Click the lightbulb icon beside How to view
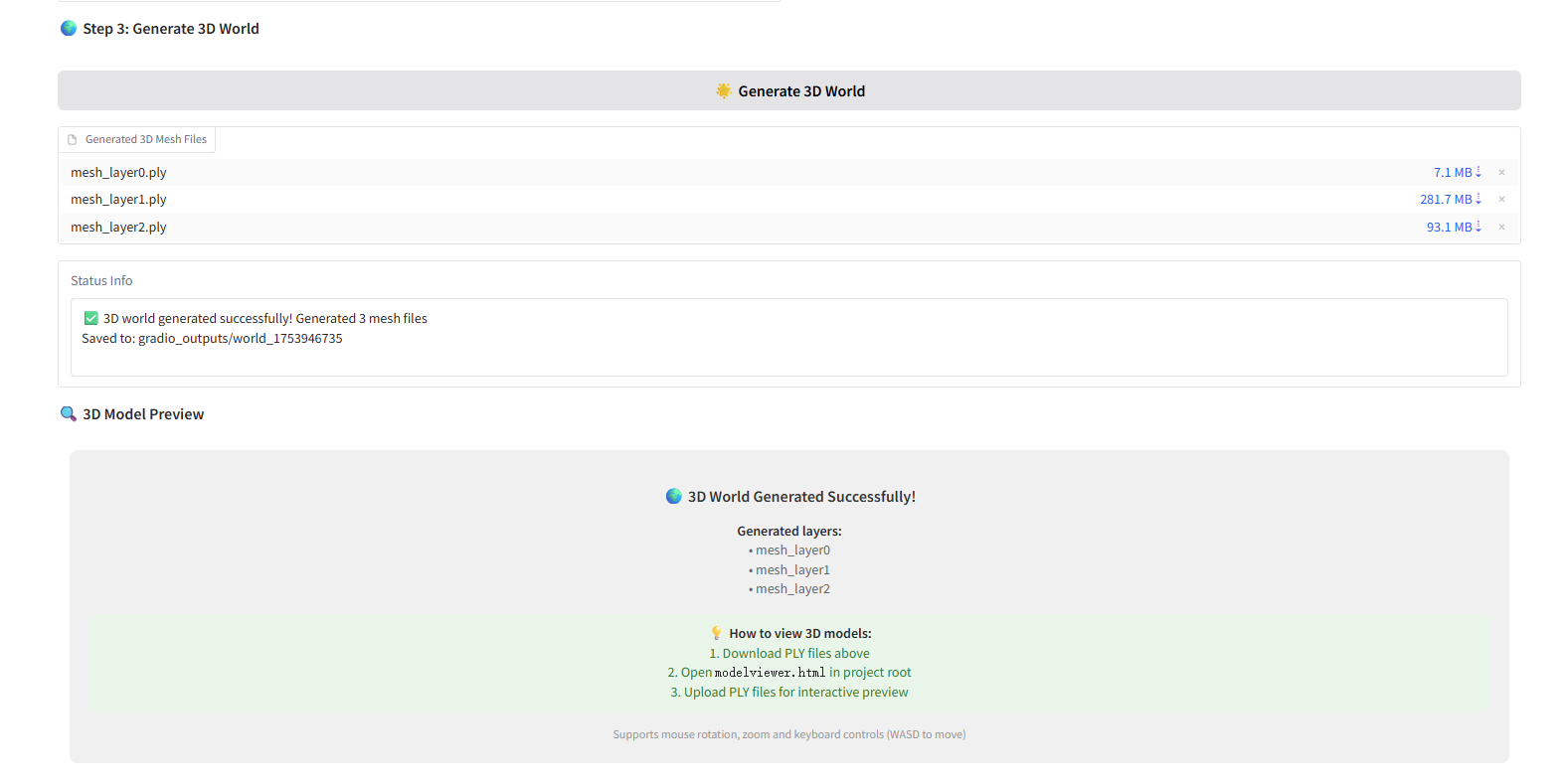The height and width of the screenshot is (784, 1565). [716, 634]
